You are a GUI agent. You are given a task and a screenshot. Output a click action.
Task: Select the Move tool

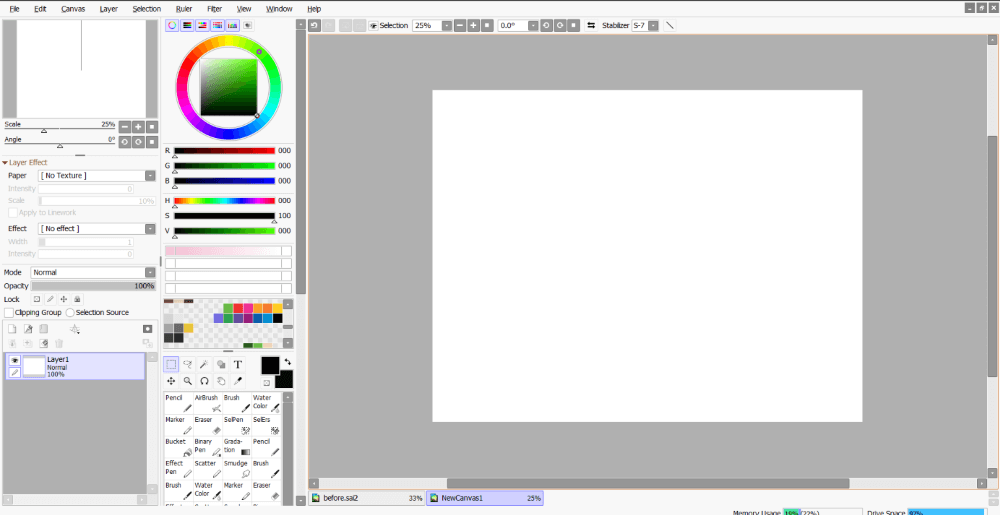pyautogui.click(x=172, y=381)
